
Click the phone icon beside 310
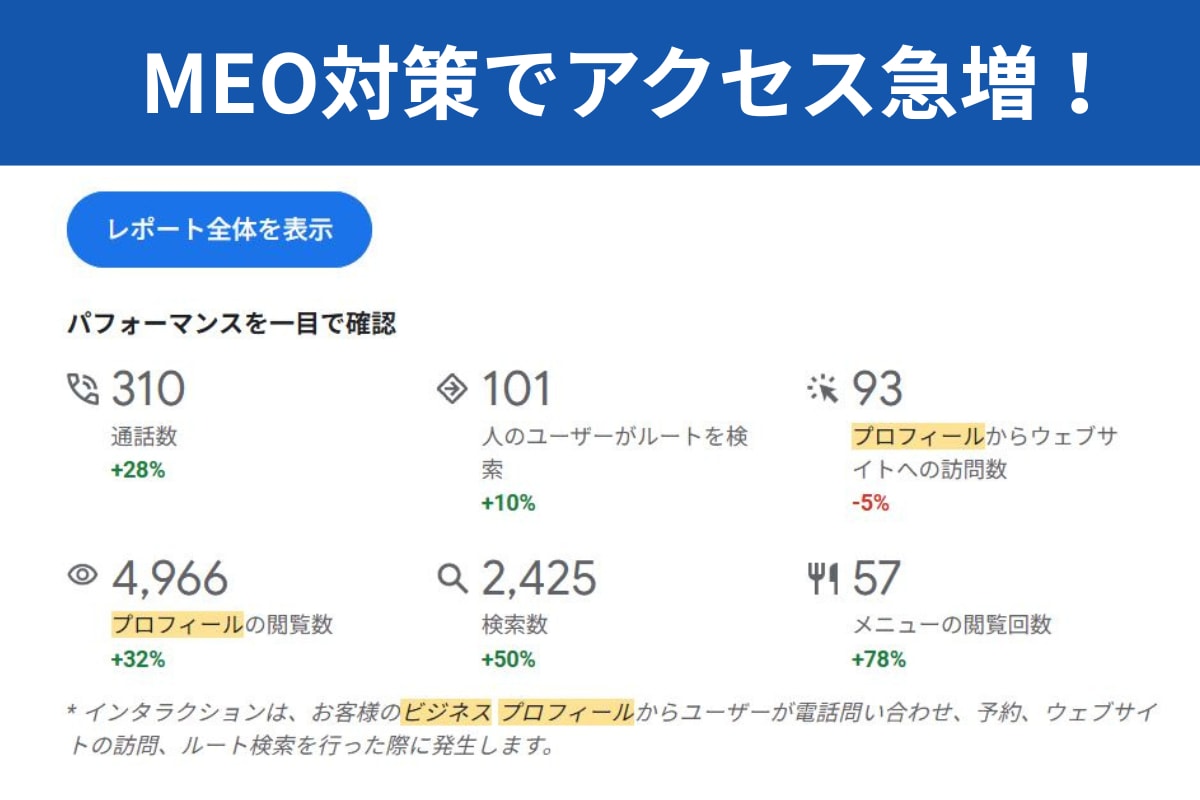83,389
